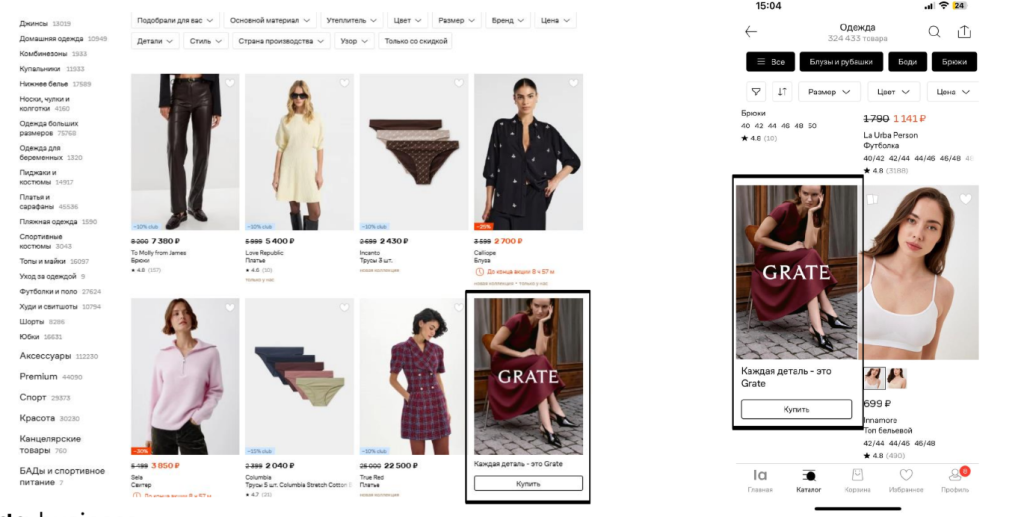Expand the Страна производства dropdown

(281, 41)
